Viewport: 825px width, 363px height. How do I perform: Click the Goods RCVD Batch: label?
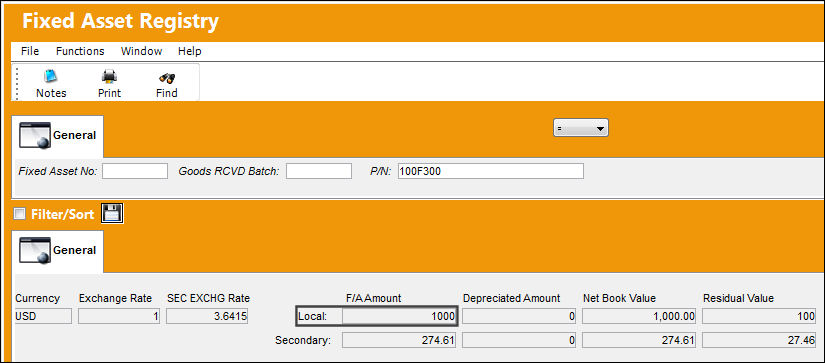pyautogui.click(x=229, y=171)
